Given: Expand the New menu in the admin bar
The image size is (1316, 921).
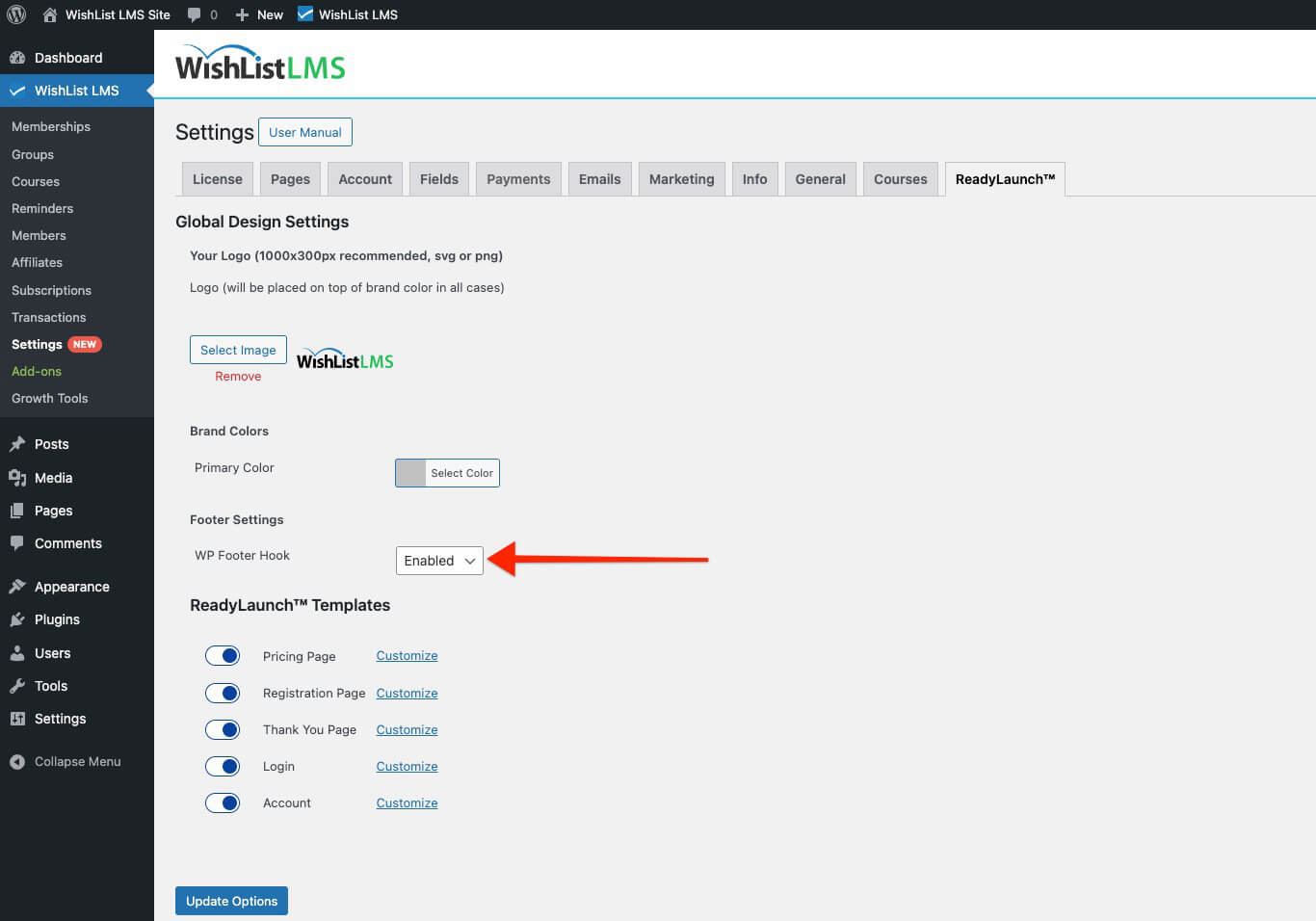Looking at the screenshot, I should (258, 14).
